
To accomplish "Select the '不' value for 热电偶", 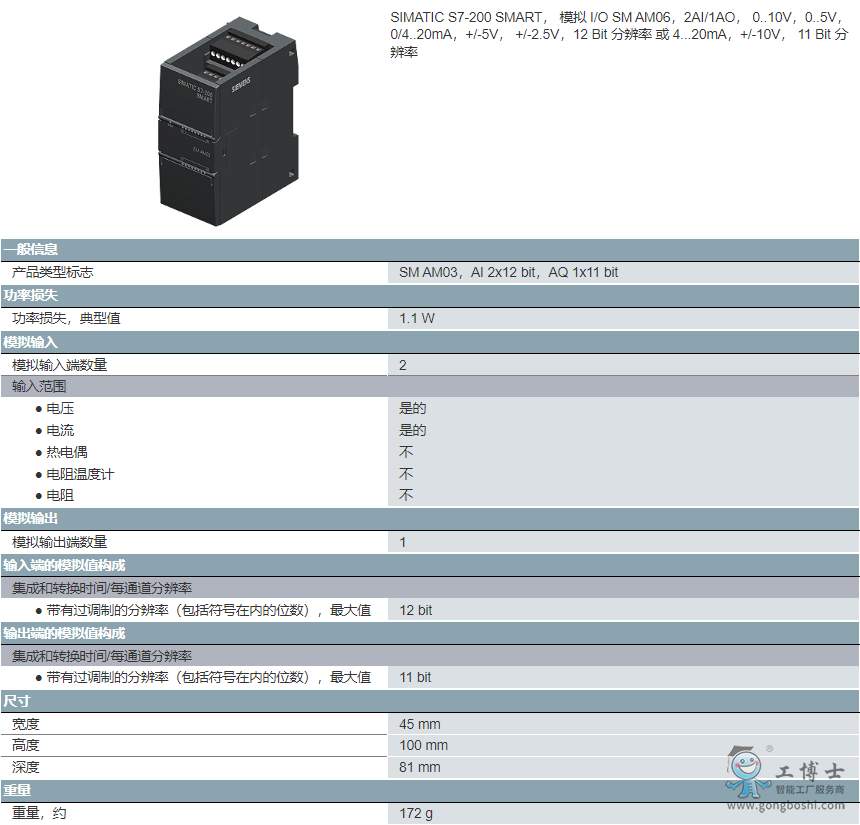I will tap(406, 453).
